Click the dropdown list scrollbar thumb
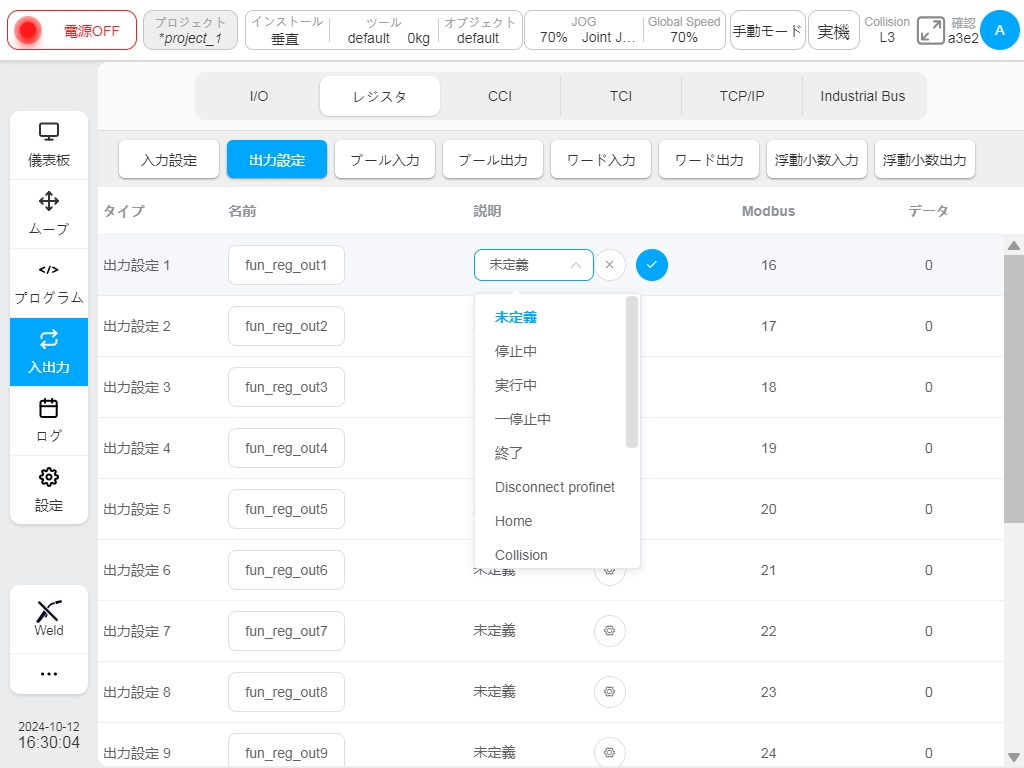Screen dimensions: 1024x768 tap(632, 372)
